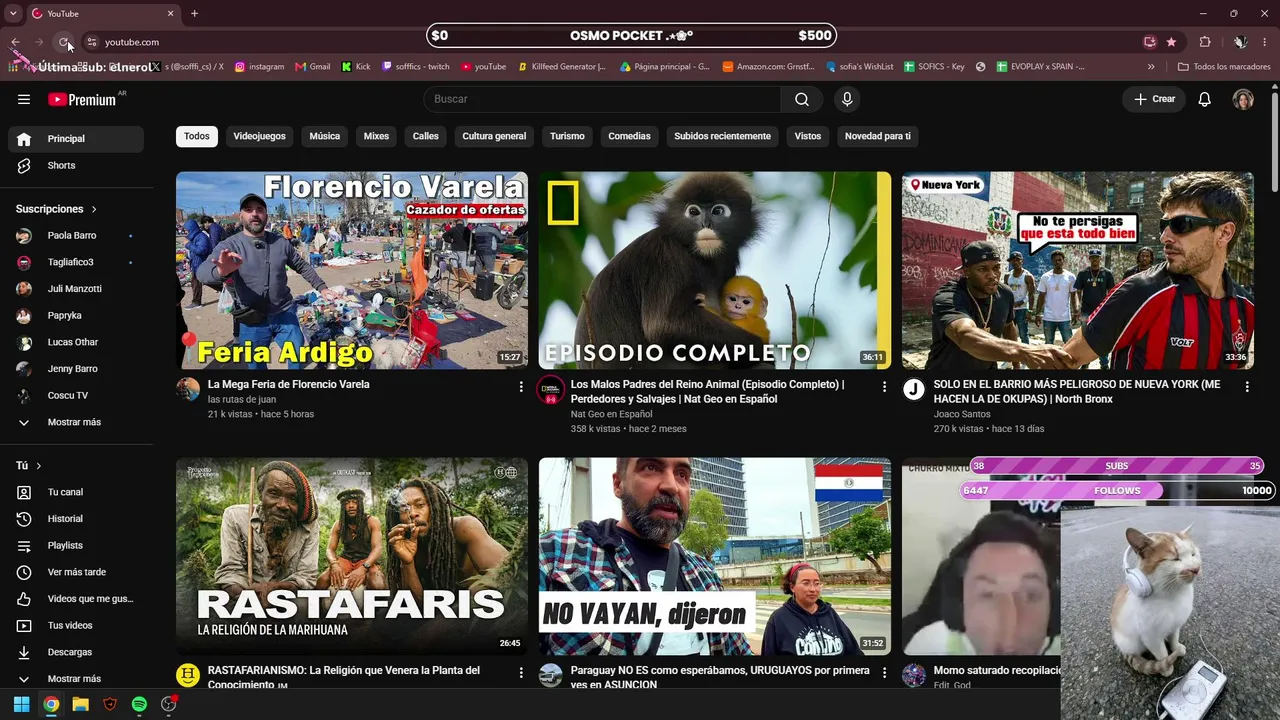Play the monkey EPISODIO COMPLETO thumbnail
1280x720 pixels.
pyautogui.click(x=715, y=270)
